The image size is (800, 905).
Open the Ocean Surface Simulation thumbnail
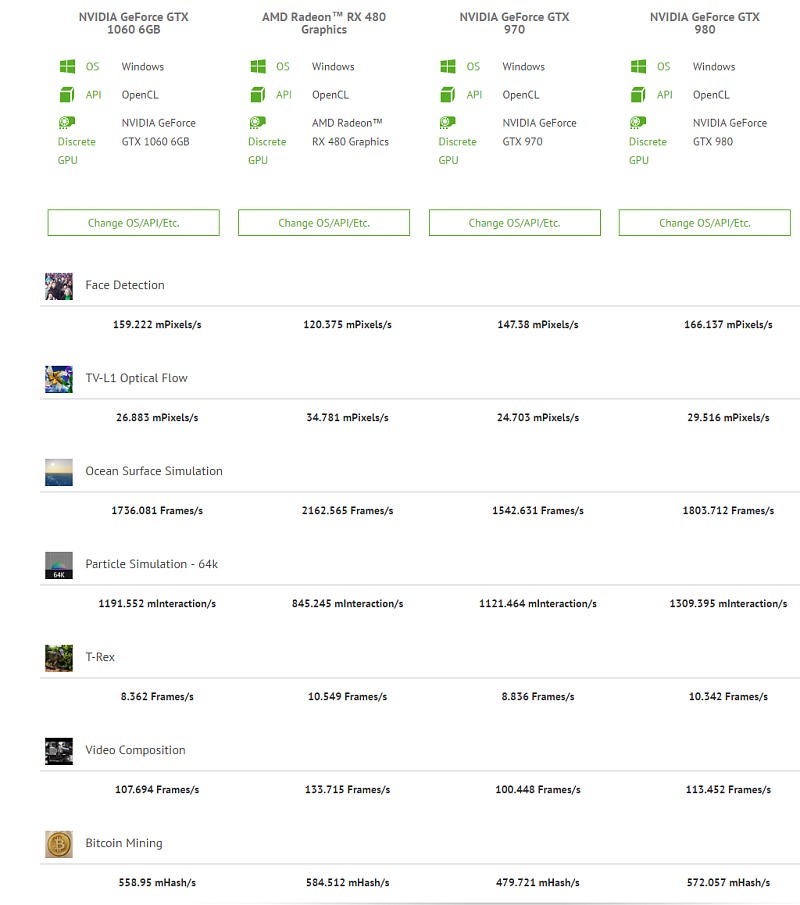59,472
